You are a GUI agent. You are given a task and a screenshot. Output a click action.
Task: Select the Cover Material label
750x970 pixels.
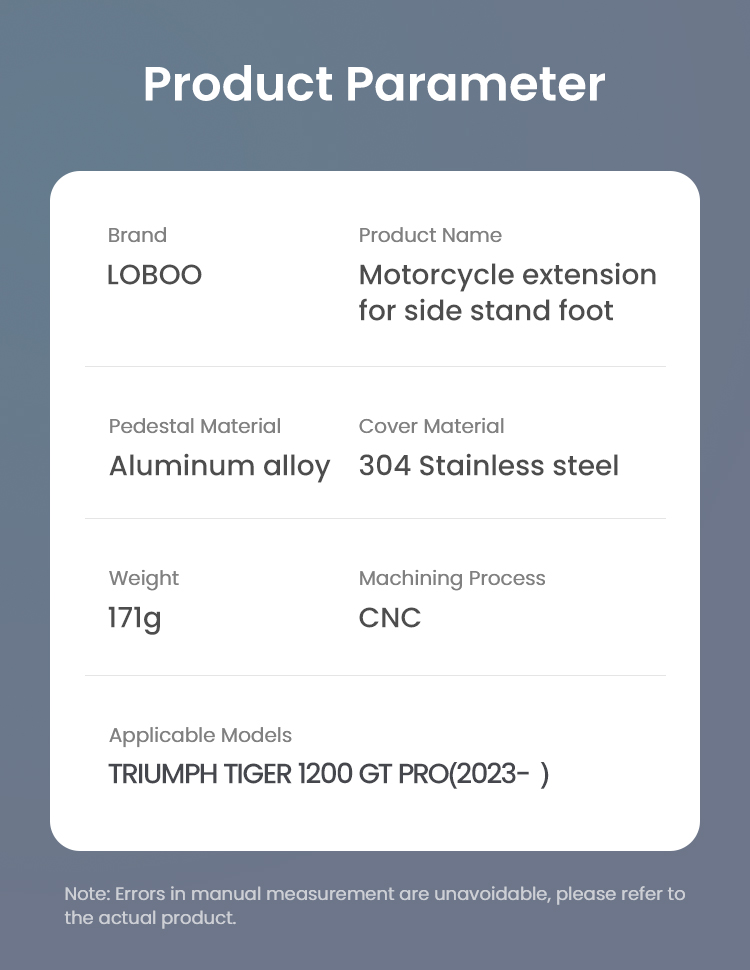[x=431, y=426]
